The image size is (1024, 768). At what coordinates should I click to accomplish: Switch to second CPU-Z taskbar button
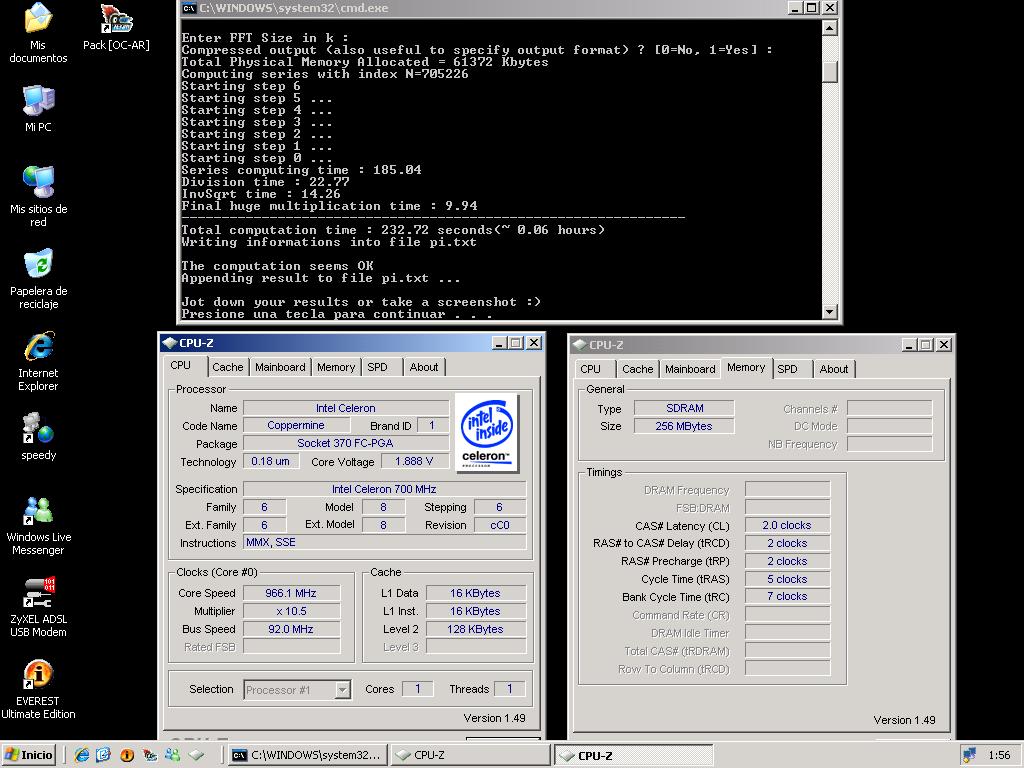633,755
